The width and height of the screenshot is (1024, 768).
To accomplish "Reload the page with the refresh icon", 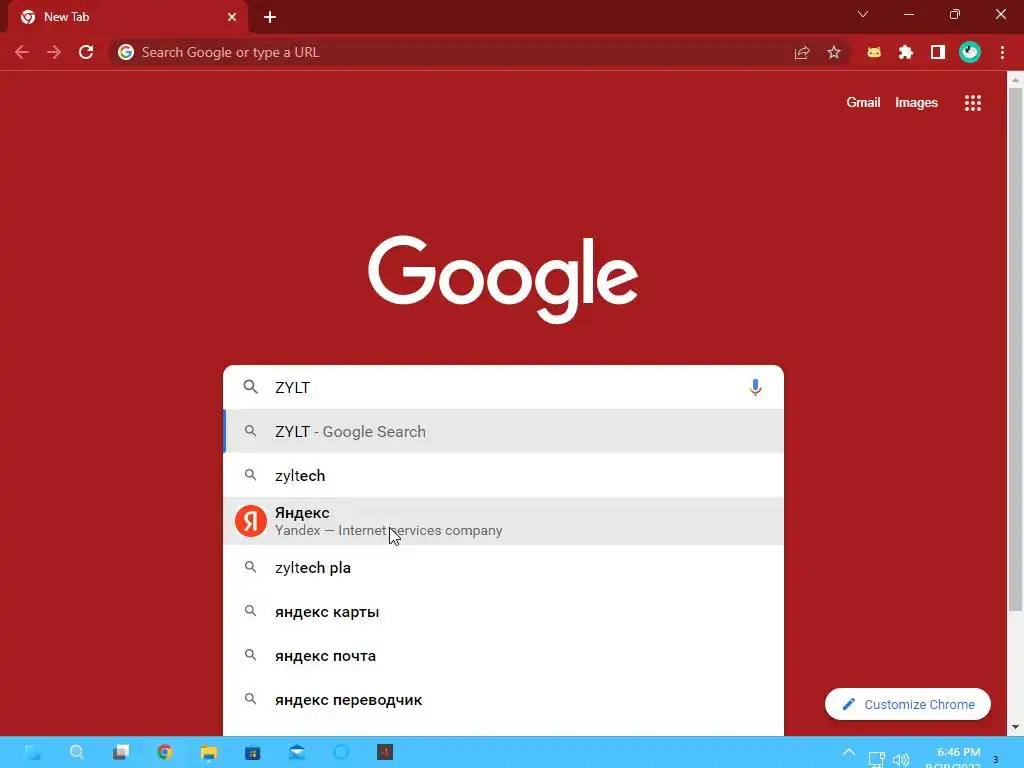I will [86, 52].
